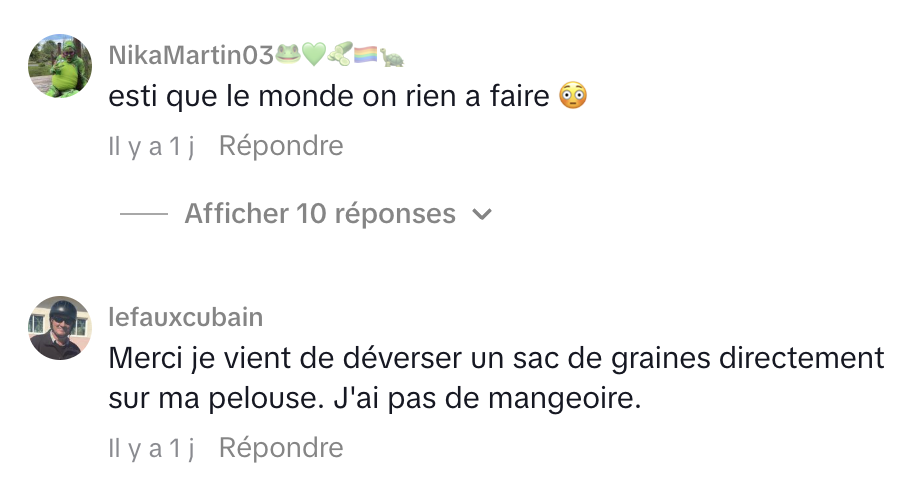
Task: Click the frog emoji after NikaMartin03
Action: (x=288, y=55)
